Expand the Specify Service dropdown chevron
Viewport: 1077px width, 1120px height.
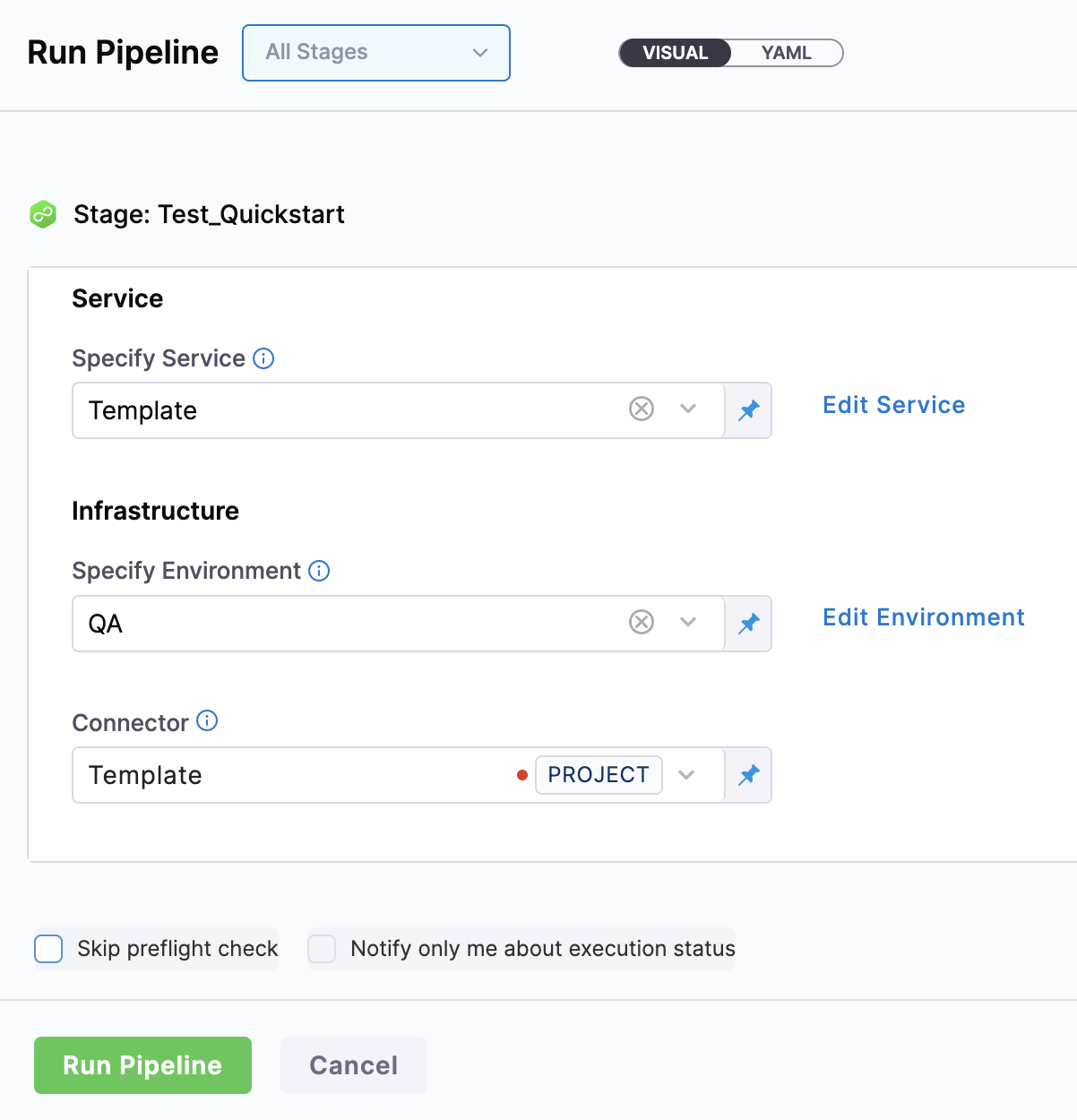coord(688,409)
